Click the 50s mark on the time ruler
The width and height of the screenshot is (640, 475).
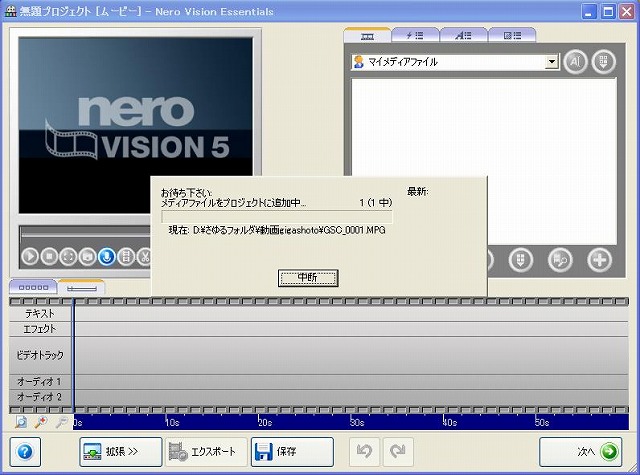[x=542, y=422]
